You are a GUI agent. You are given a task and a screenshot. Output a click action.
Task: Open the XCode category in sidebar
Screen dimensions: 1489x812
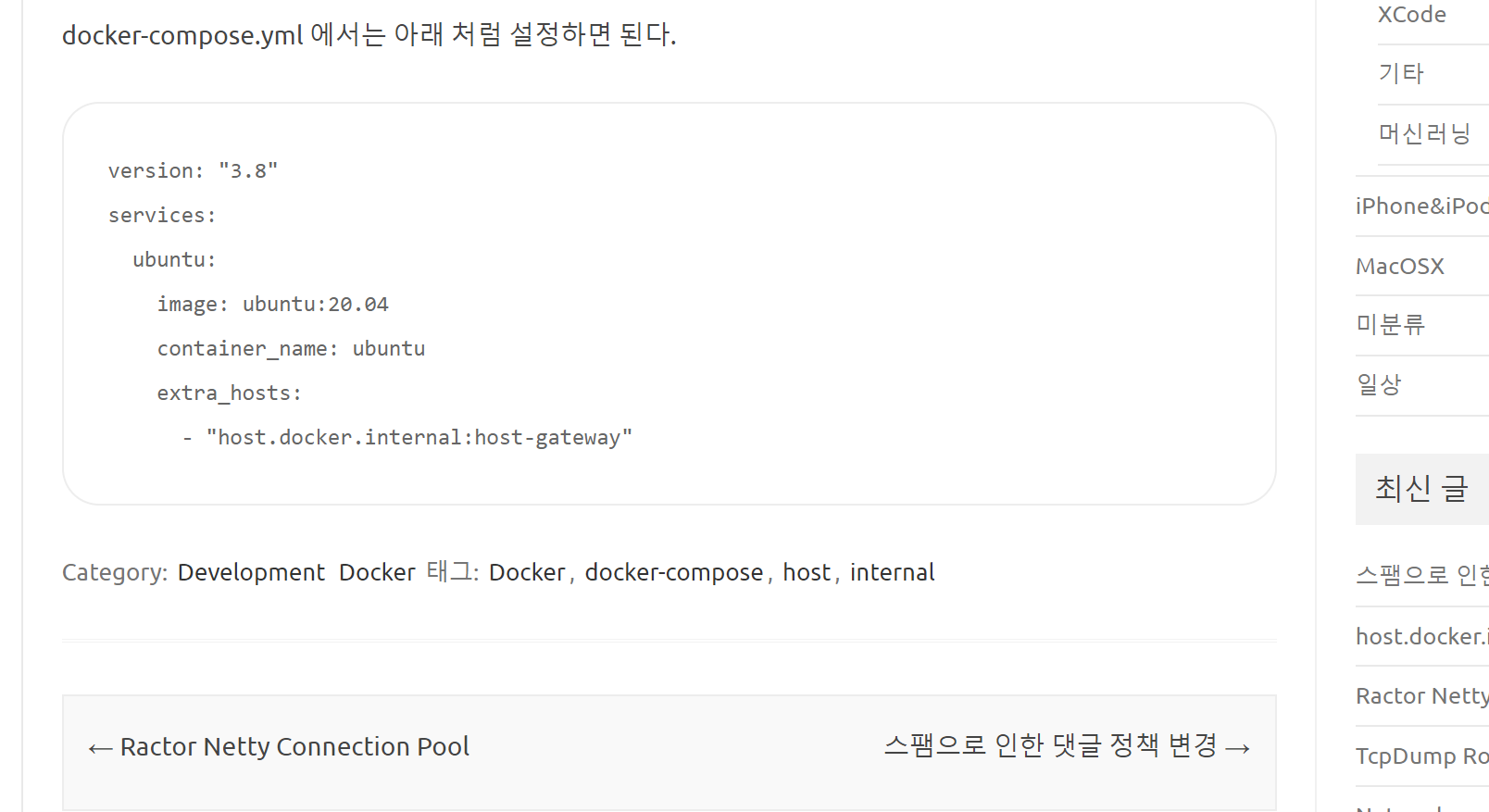point(1411,15)
